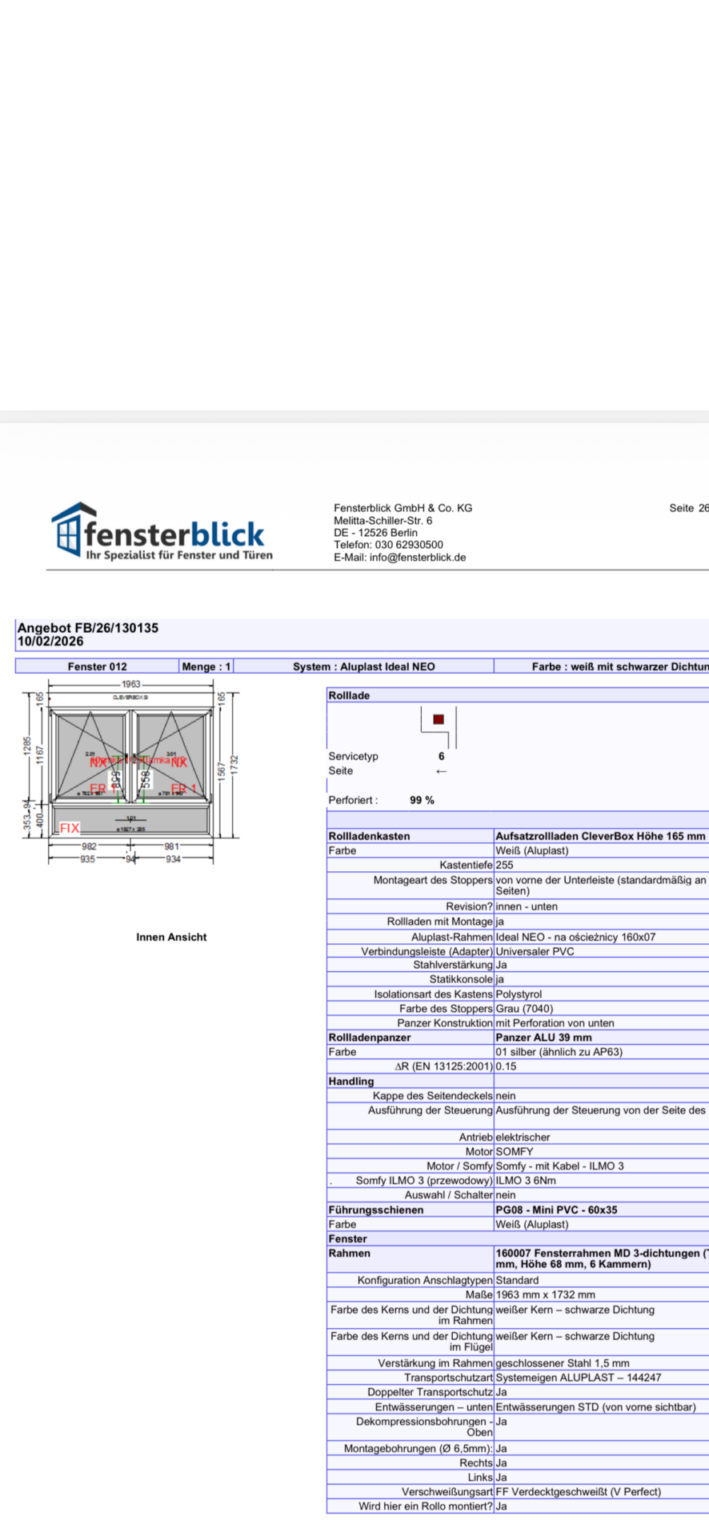Image resolution: width=709 pixels, height=1536 pixels.
Task: Tap Aufsatzrollladen CleverBox Höhe 165 mm
Action: pos(601,836)
